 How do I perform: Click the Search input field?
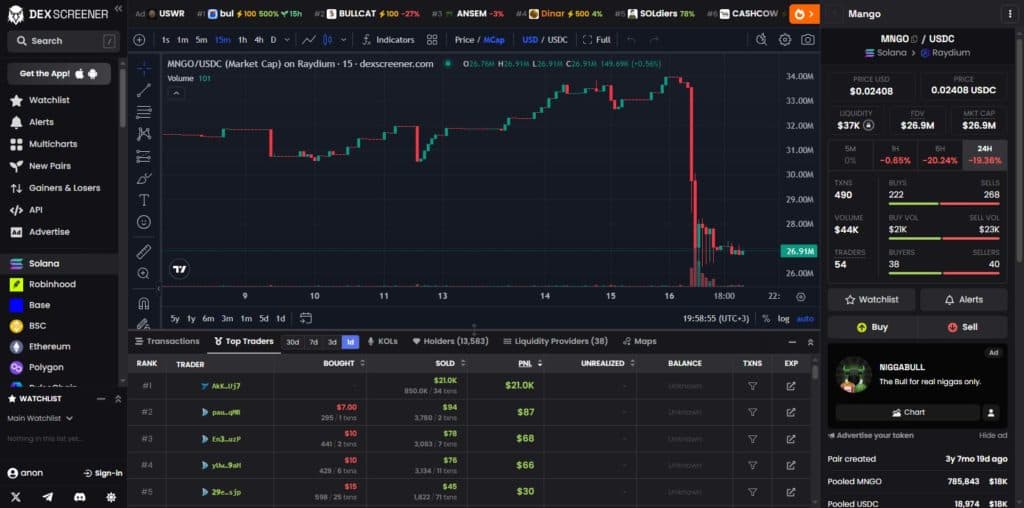pyautogui.click(x=63, y=41)
